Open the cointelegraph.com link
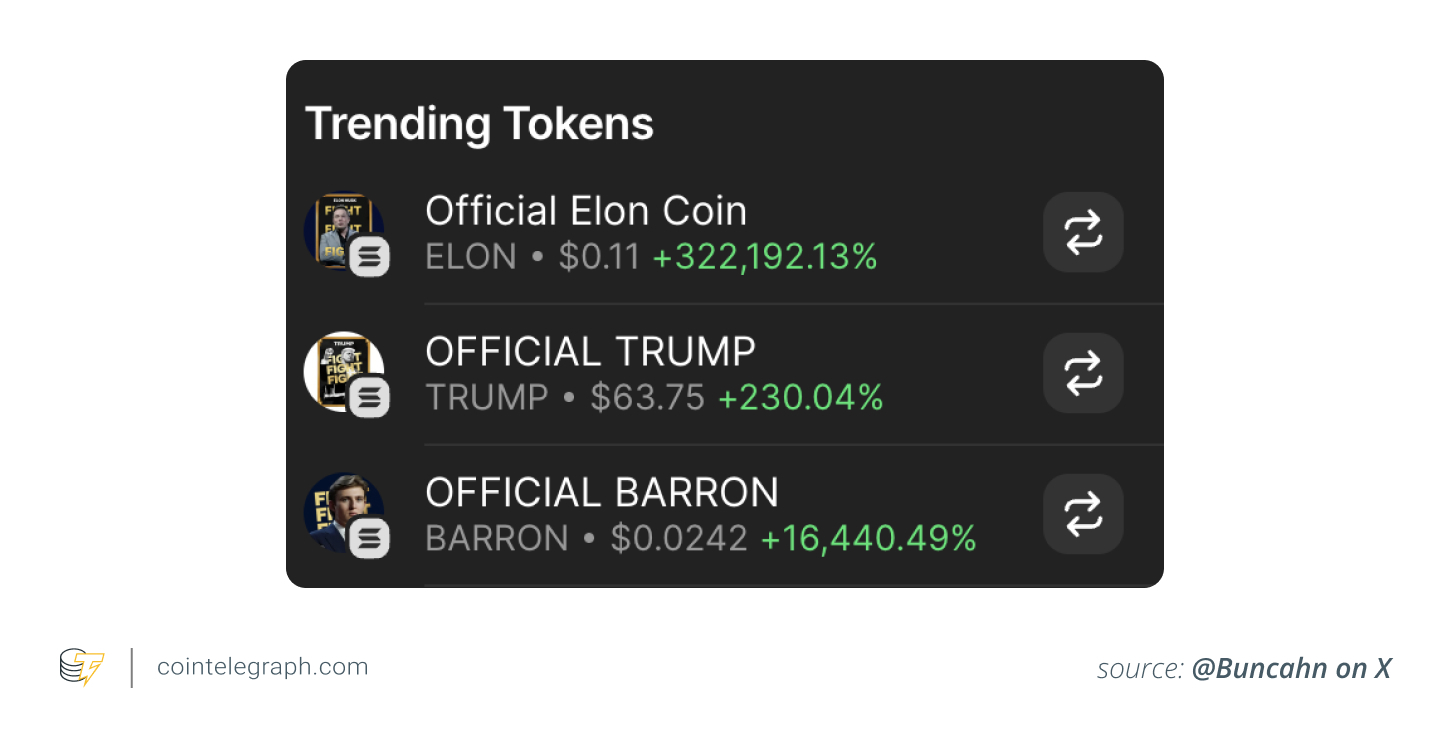The image size is (1450, 748). click(262, 666)
